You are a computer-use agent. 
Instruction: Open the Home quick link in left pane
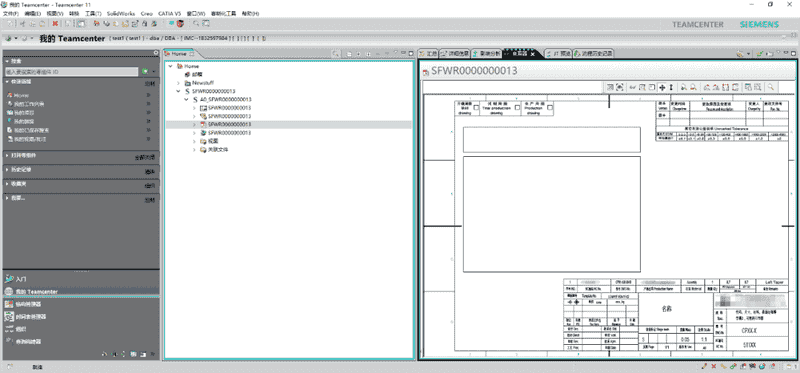coord(21,95)
